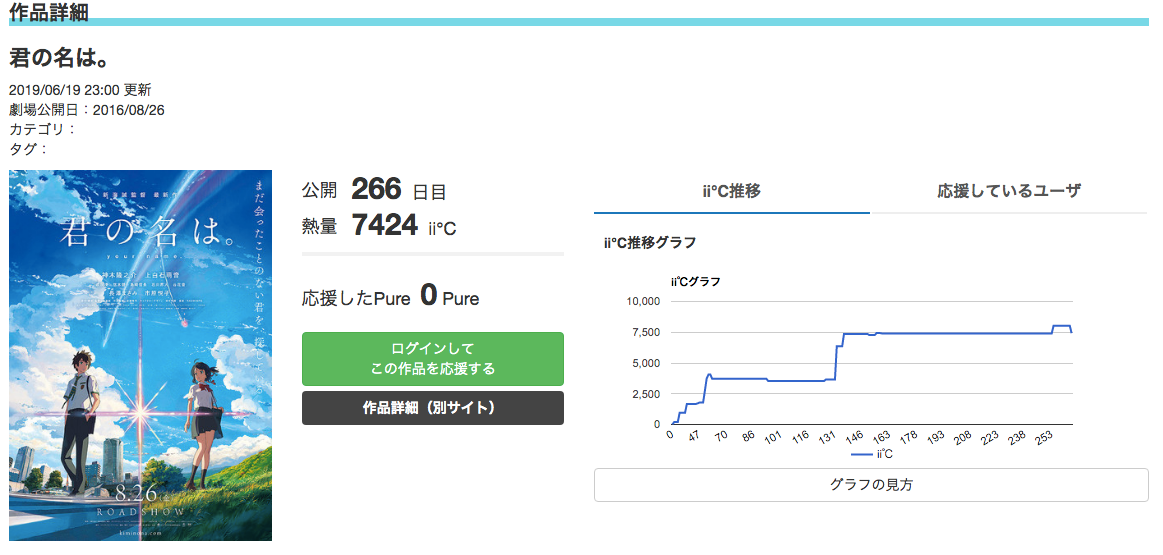Click the グラフの見方 button
This screenshot has height=555, width=1163.
(870, 485)
